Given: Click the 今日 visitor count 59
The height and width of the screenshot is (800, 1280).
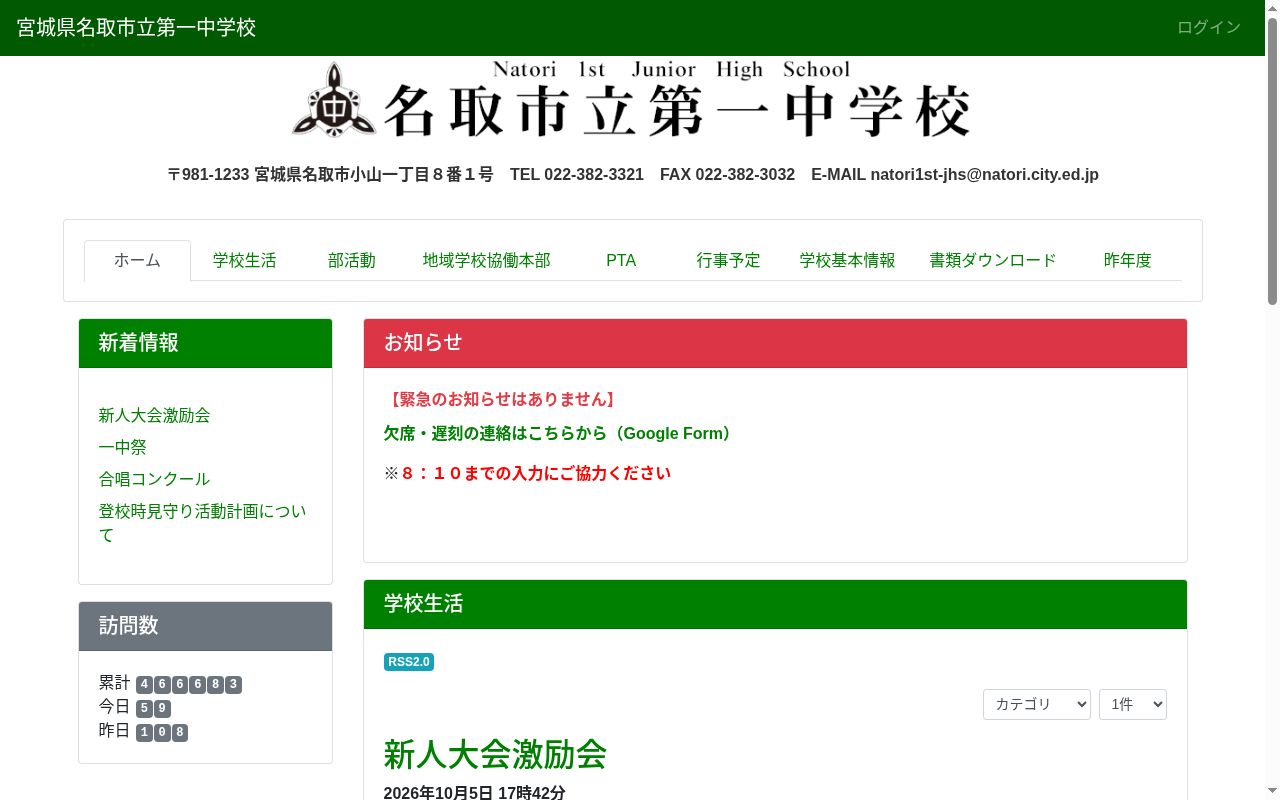Looking at the screenshot, I should pos(153,708).
